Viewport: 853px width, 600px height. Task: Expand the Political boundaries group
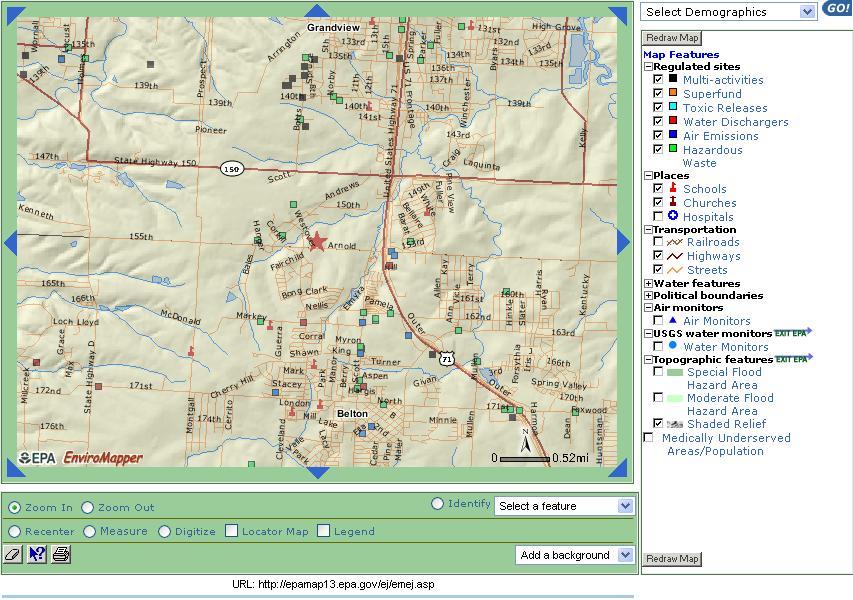(648, 296)
